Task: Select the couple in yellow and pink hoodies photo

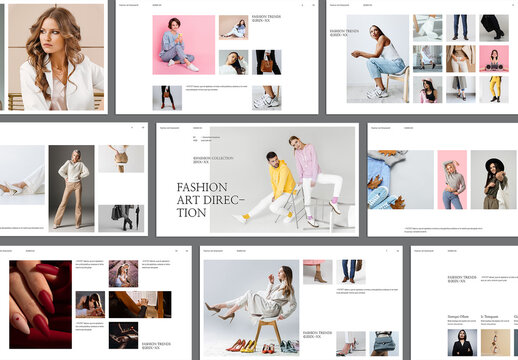Action: 282,179
